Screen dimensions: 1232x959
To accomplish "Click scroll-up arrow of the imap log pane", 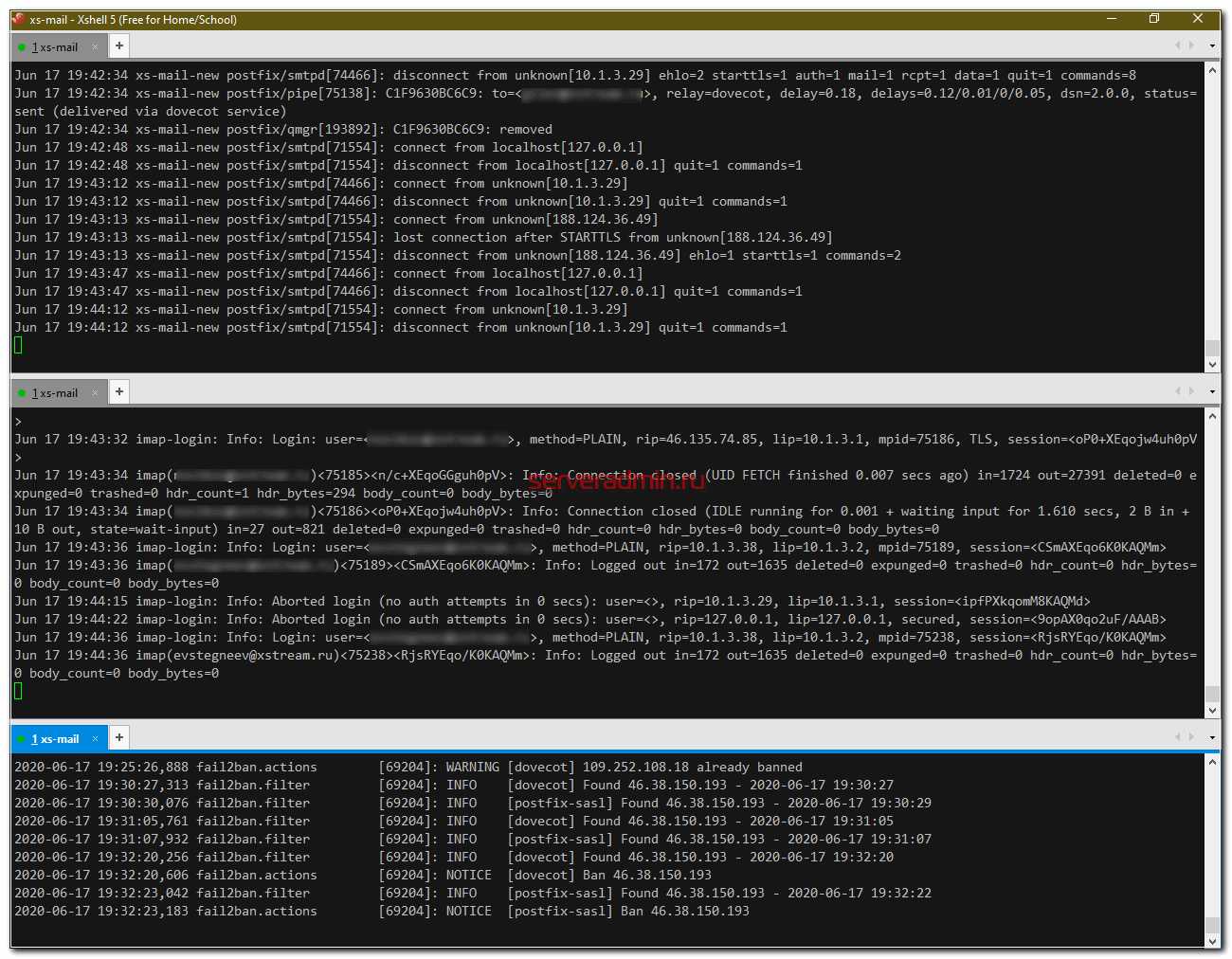I will tap(1212, 416).
